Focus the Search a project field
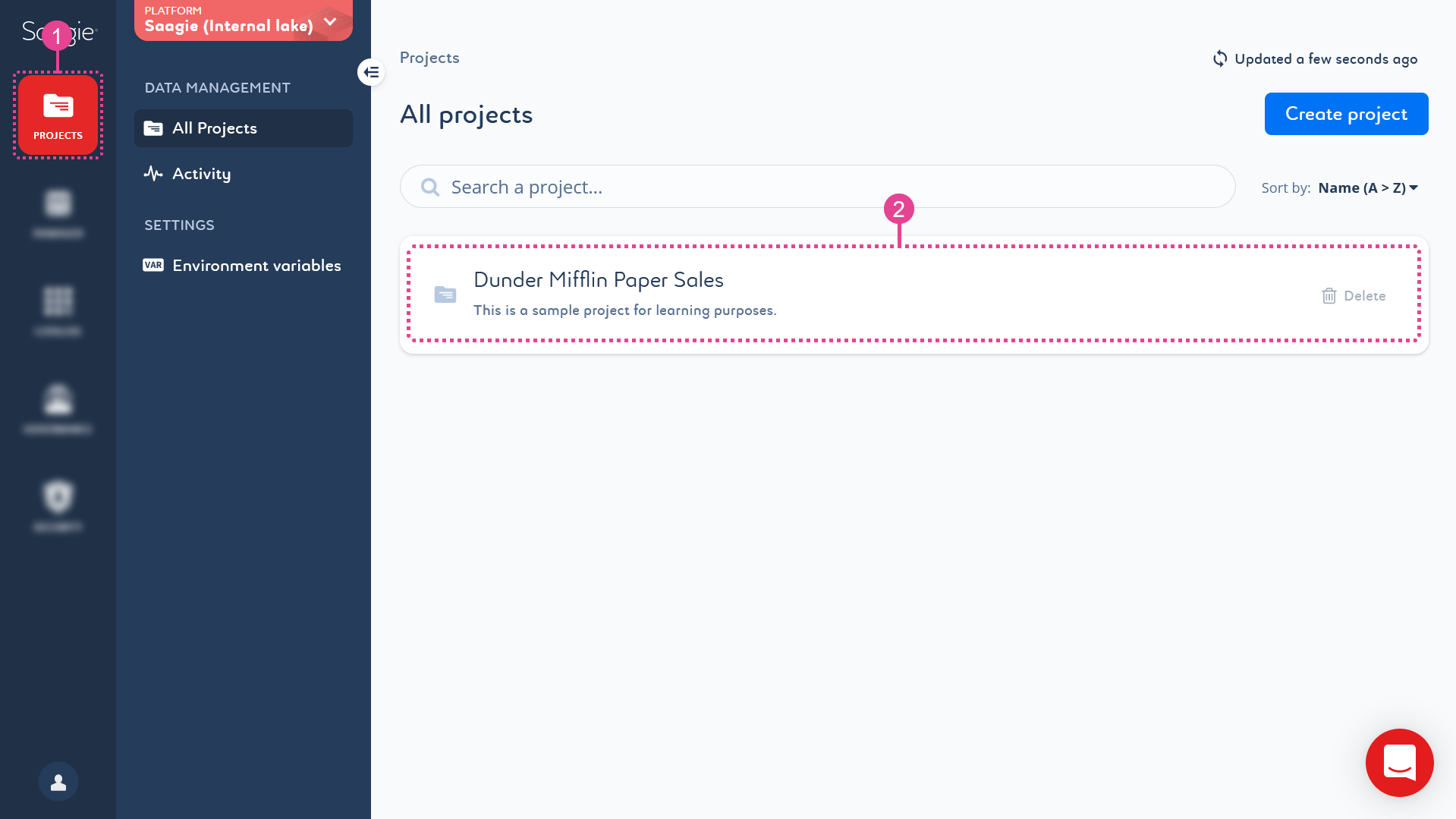The height and width of the screenshot is (819, 1456). click(817, 187)
